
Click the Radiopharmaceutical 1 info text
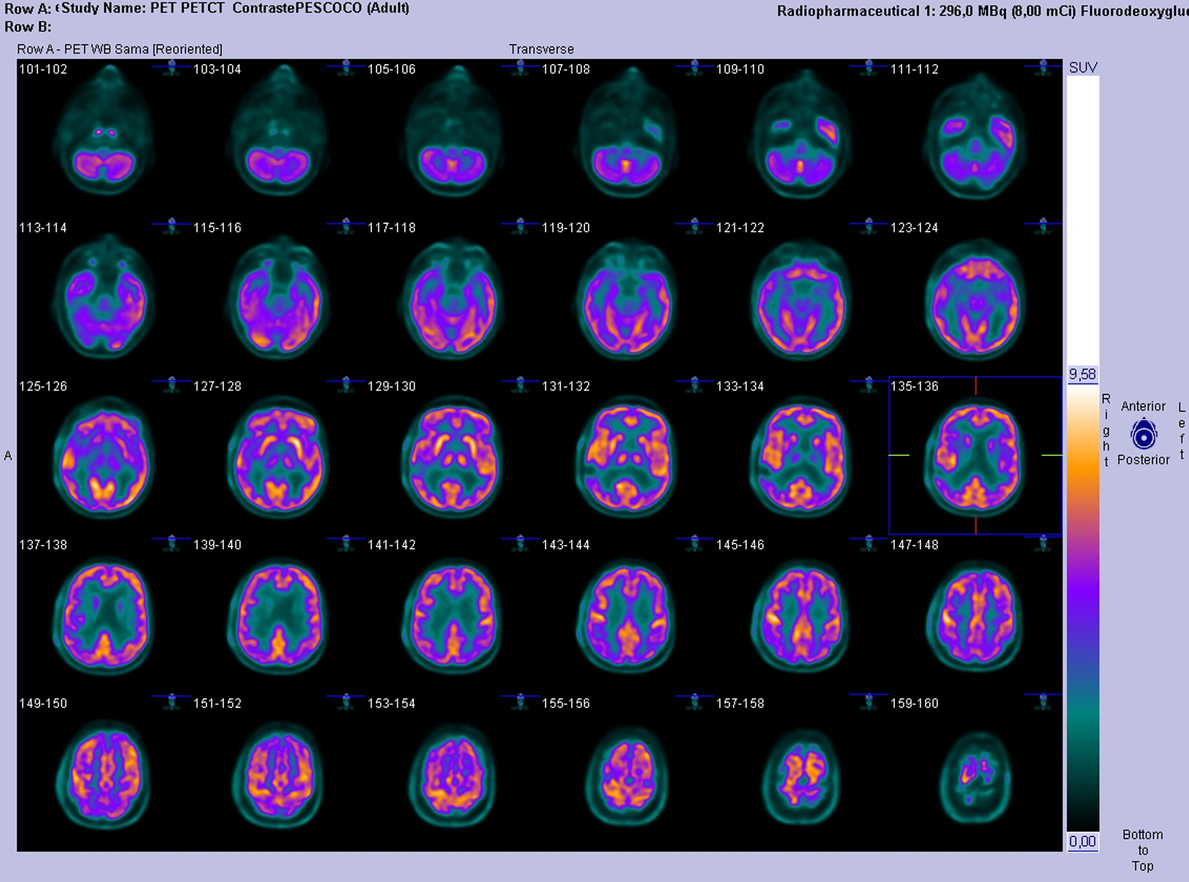(x=980, y=12)
